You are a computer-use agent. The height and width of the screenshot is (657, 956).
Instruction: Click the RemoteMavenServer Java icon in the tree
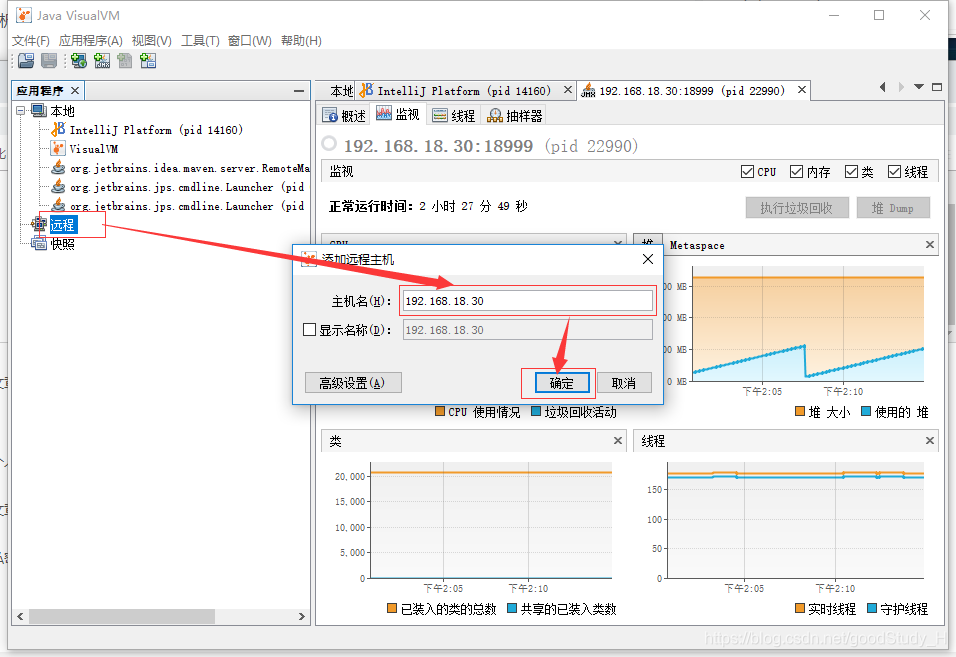click(59, 167)
